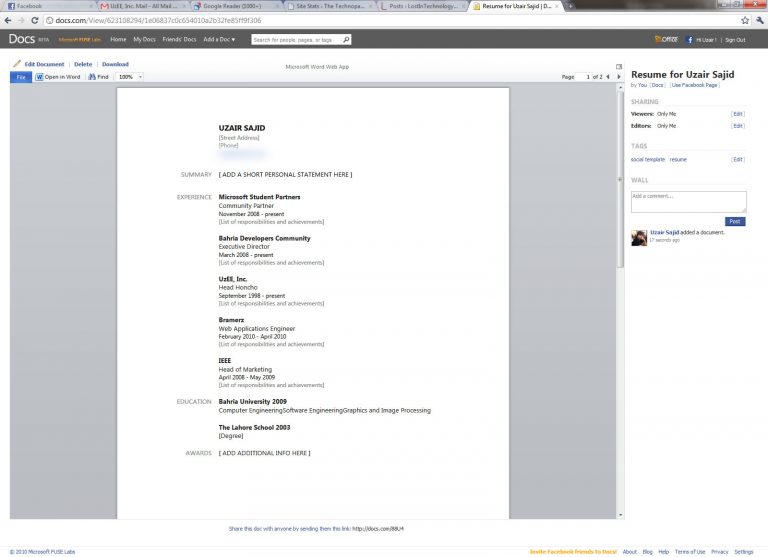
Task: Click the Edit Document link
Action: tap(44, 64)
